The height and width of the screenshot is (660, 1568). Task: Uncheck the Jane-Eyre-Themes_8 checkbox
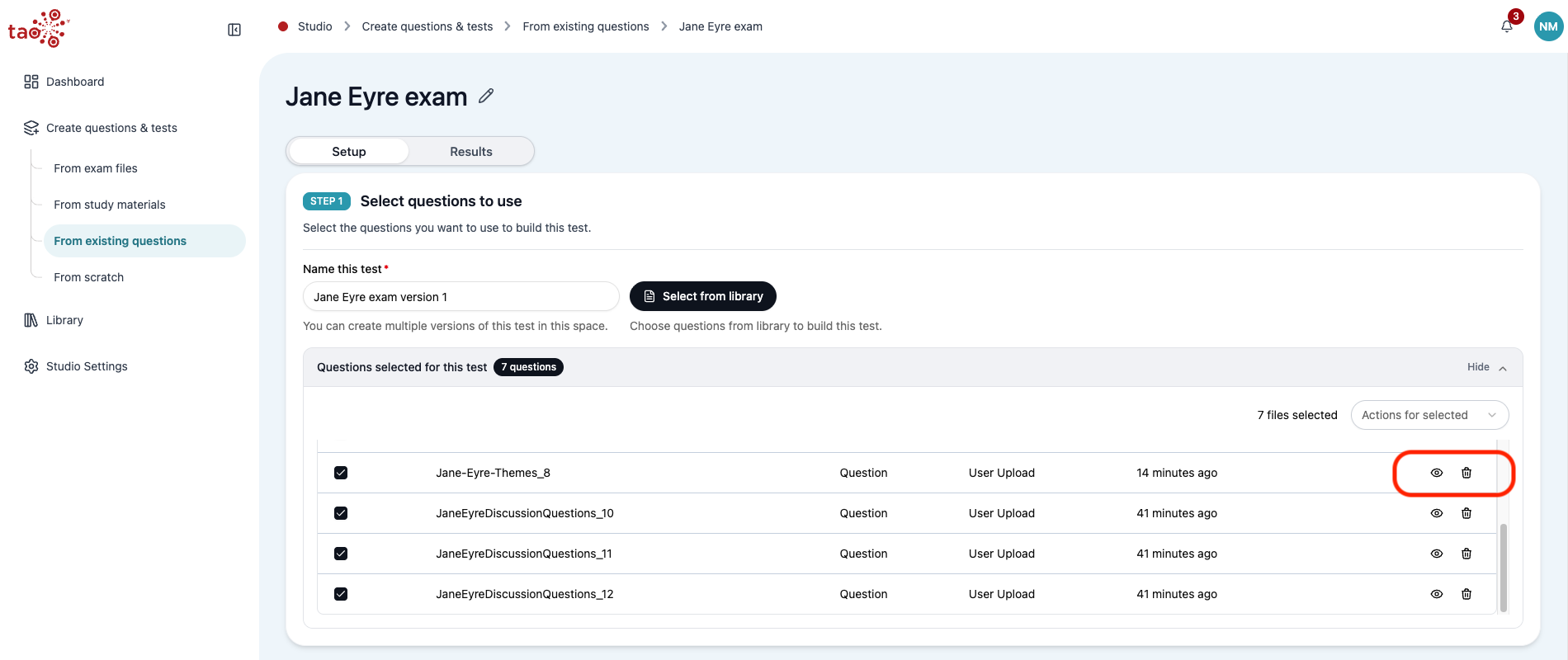341,473
